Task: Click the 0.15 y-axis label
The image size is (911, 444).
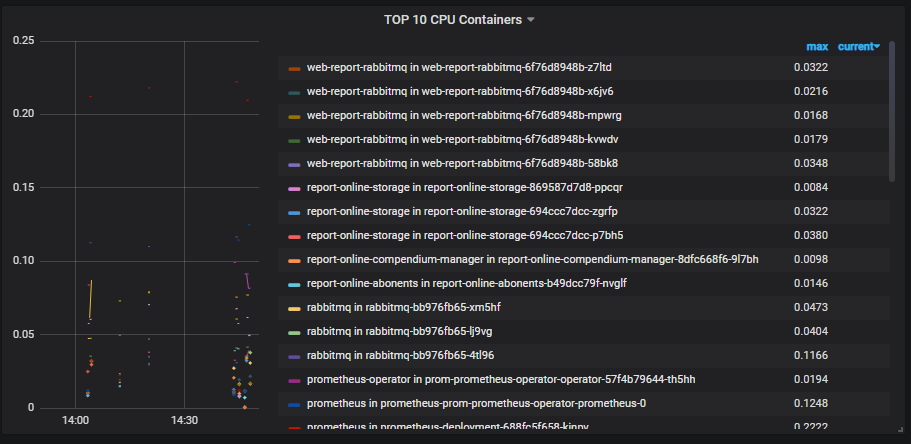Action: (x=24, y=188)
